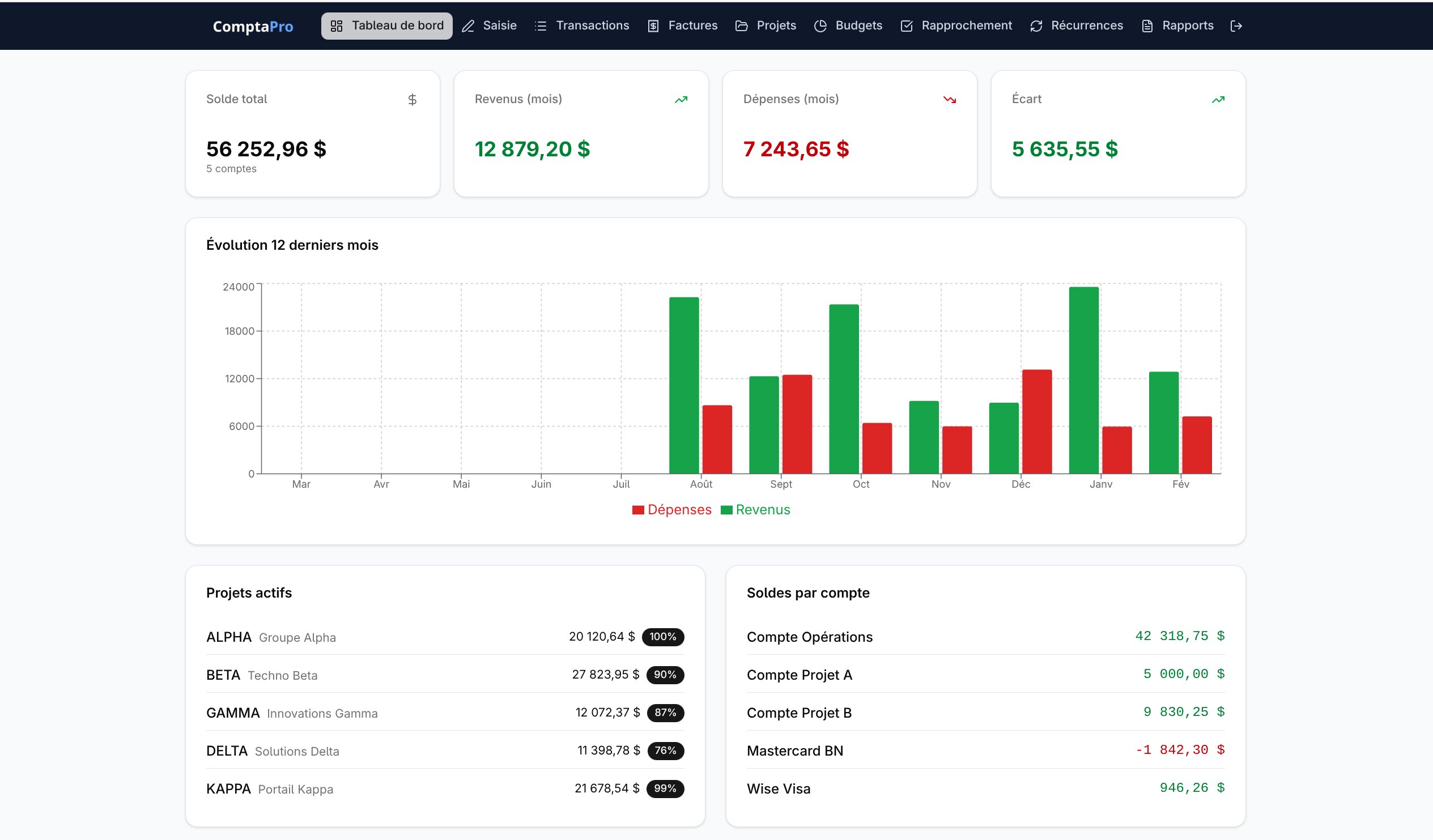Click the ComptaPro logo
The image size is (1433, 840).
[x=253, y=27]
